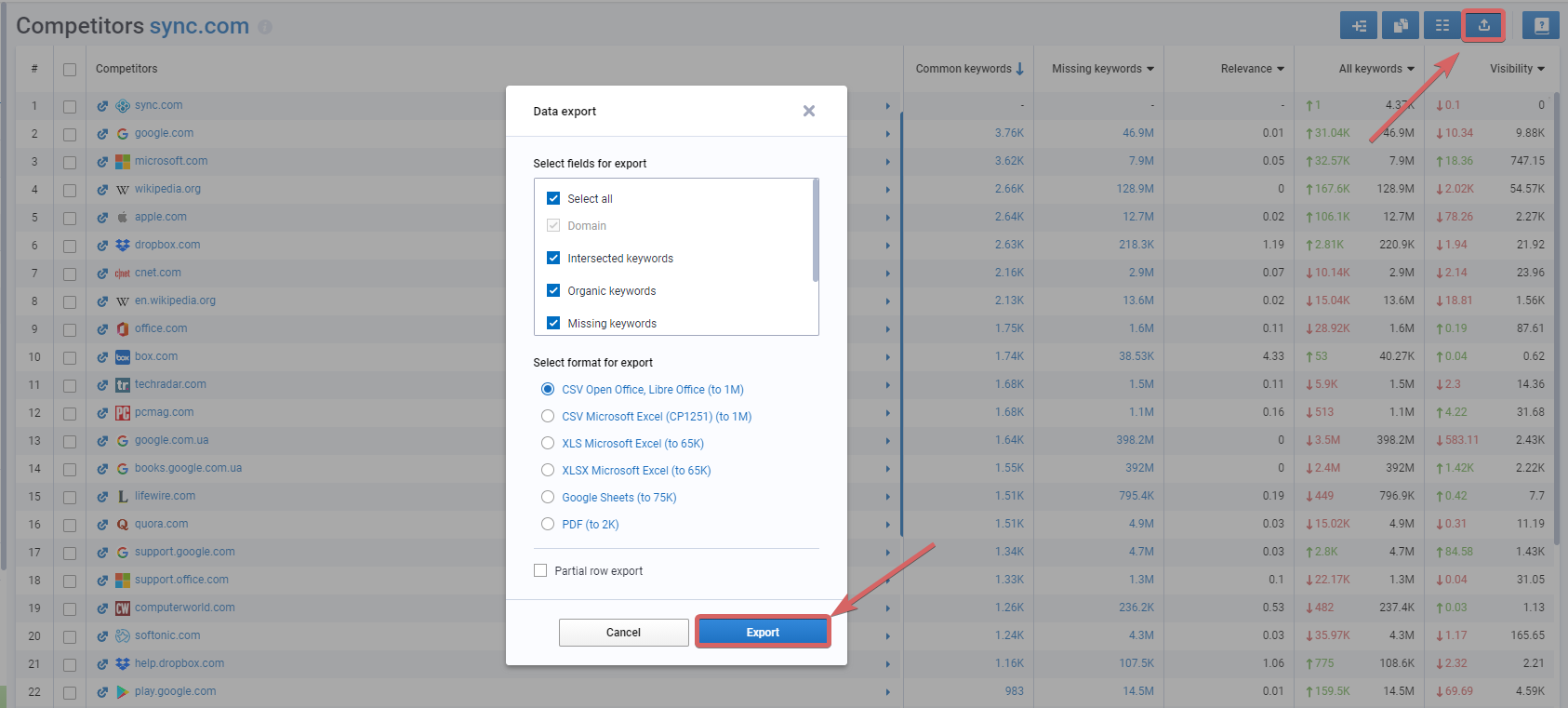Close the Data export dialog
Viewport: 1568px width, 708px height.
[x=809, y=111]
